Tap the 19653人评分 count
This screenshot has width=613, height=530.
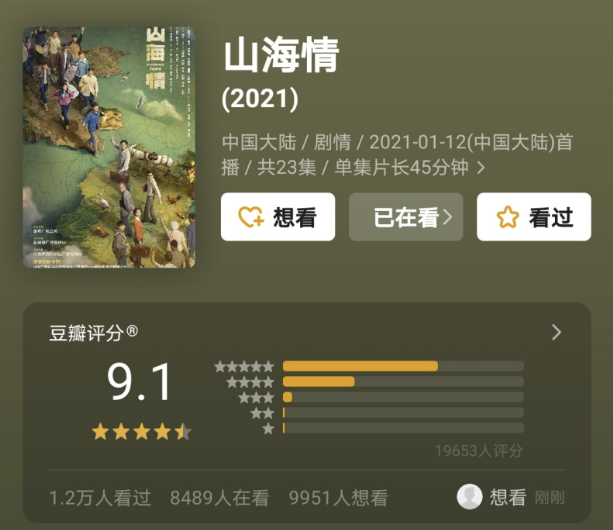click(x=479, y=451)
